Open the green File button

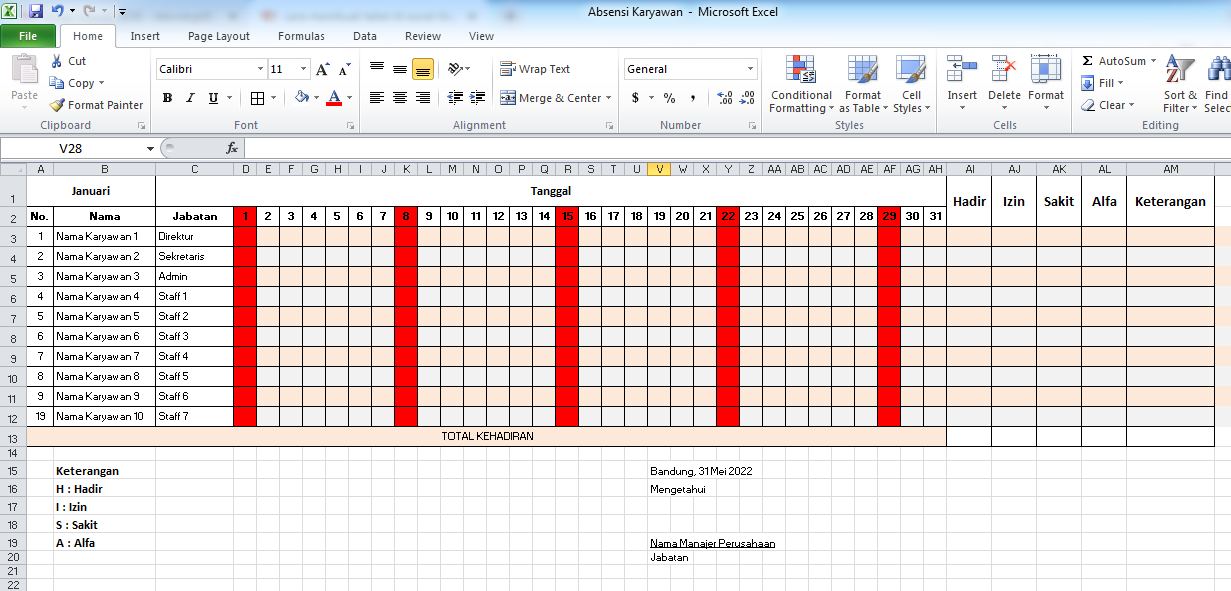tap(28, 36)
